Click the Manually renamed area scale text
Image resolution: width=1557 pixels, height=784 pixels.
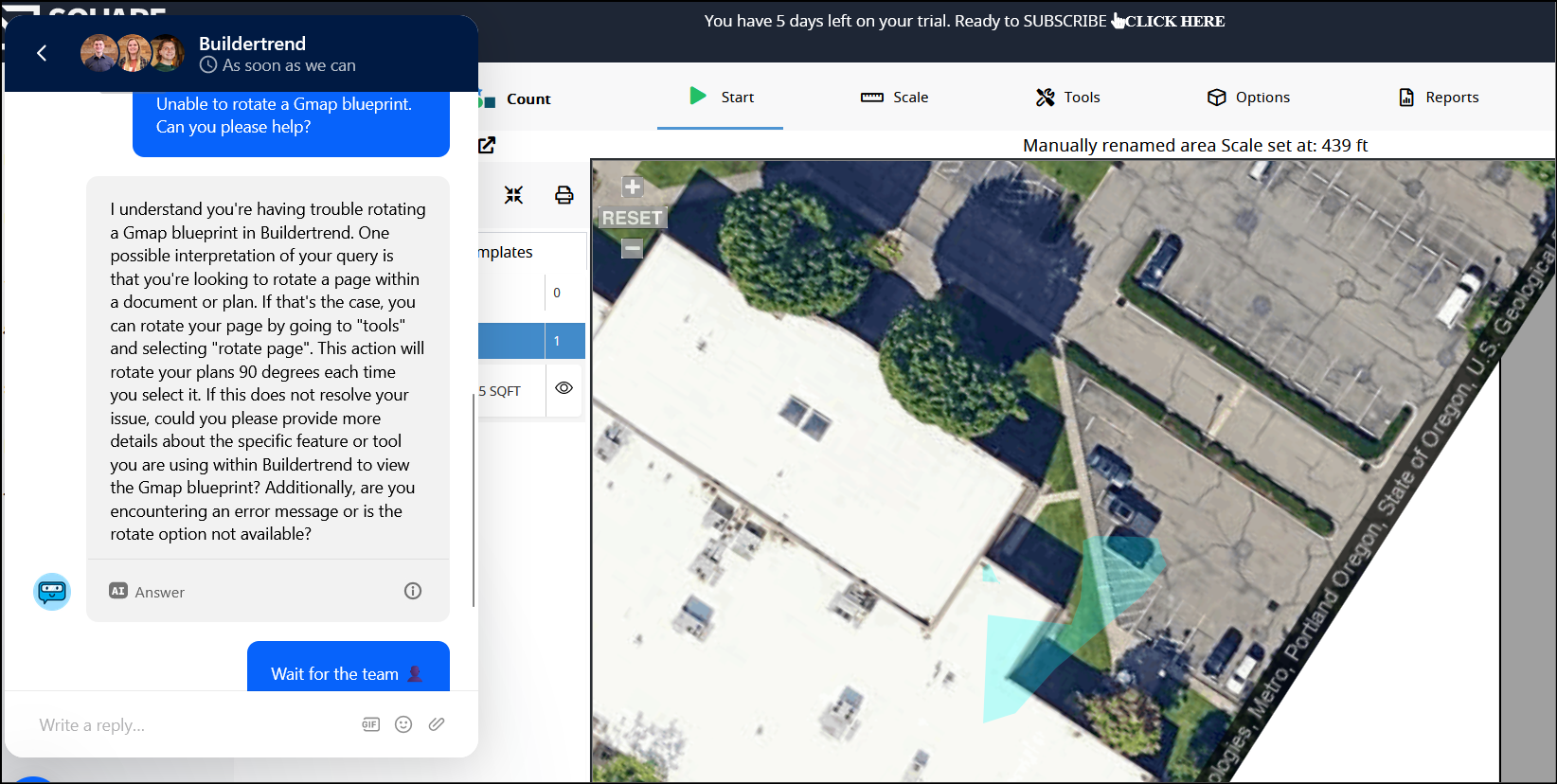1195,145
